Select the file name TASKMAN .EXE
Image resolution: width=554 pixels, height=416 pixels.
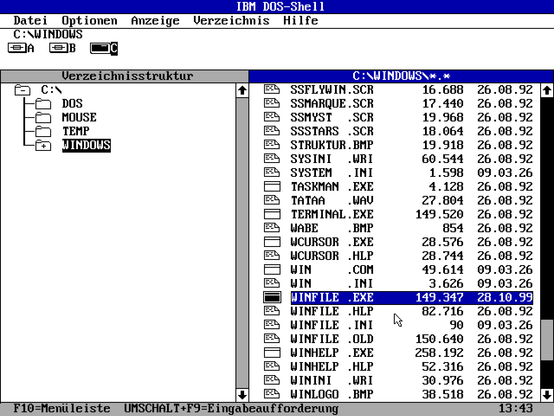coord(332,187)
